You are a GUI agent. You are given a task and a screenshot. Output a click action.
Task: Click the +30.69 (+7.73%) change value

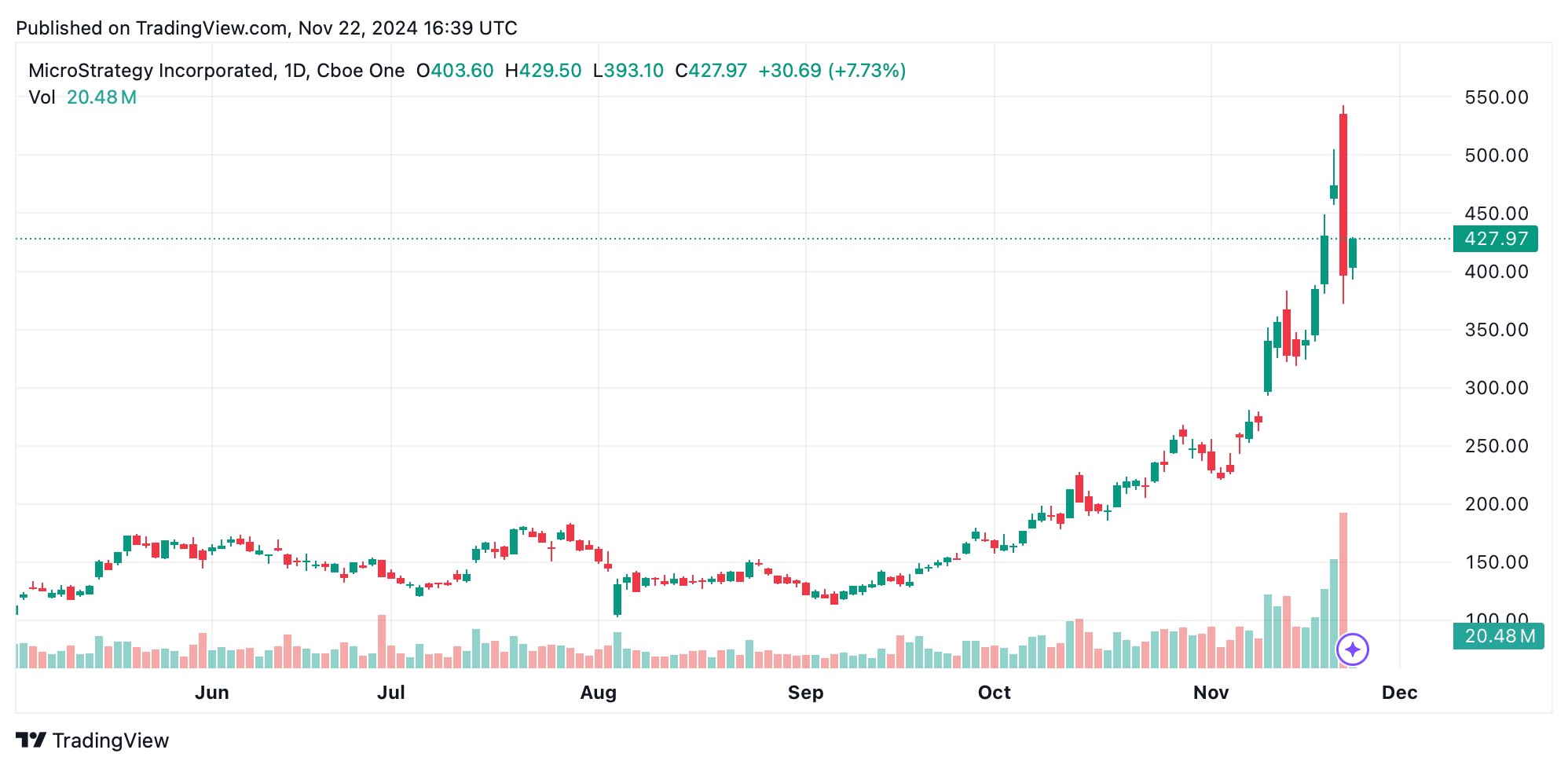click(x=831, y=71)
